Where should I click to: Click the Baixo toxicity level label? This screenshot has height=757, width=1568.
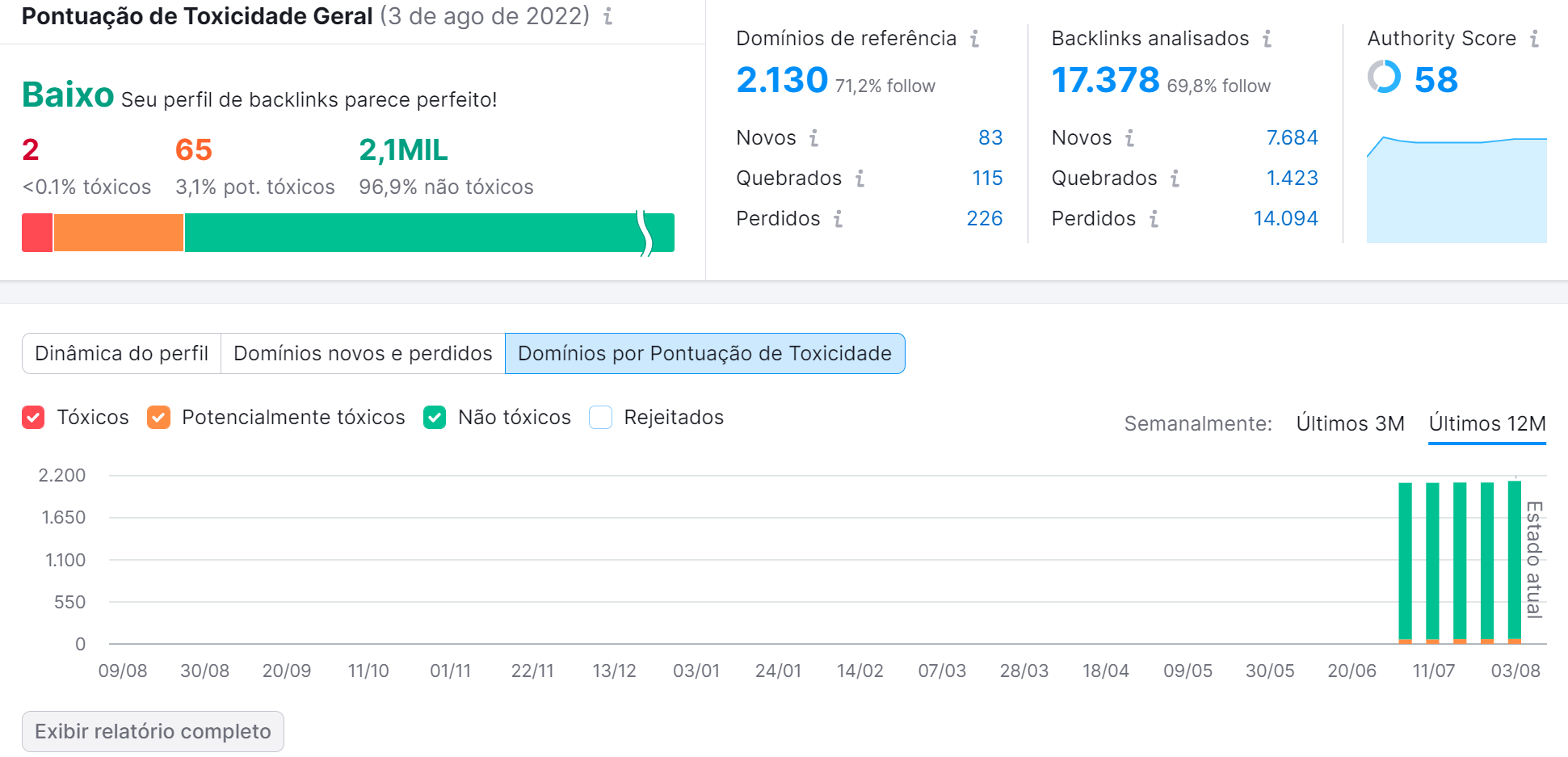pos(68,95)
